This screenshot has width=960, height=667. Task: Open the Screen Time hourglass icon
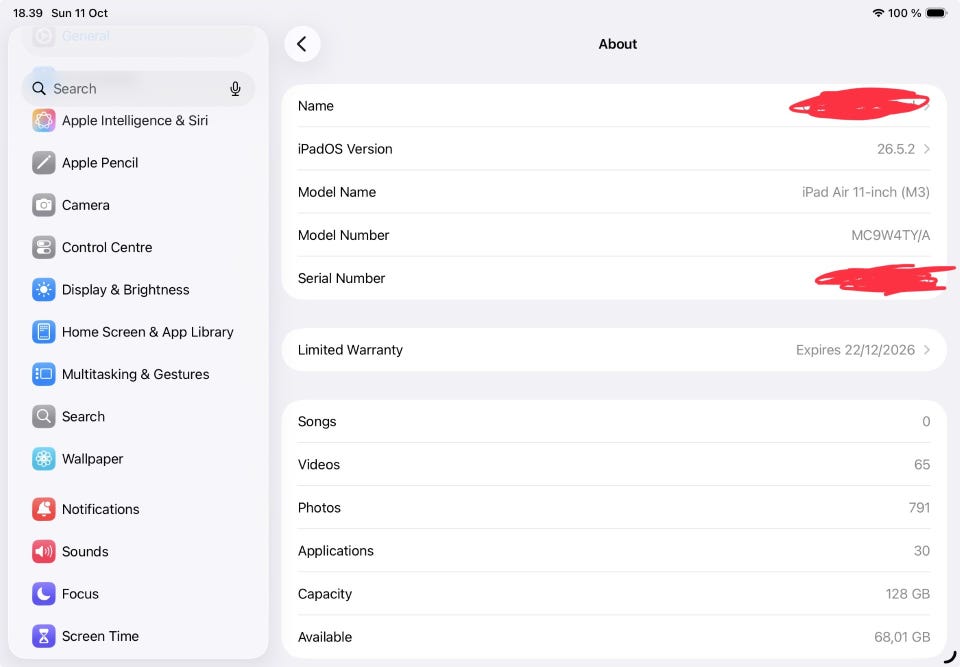[43, 635]
